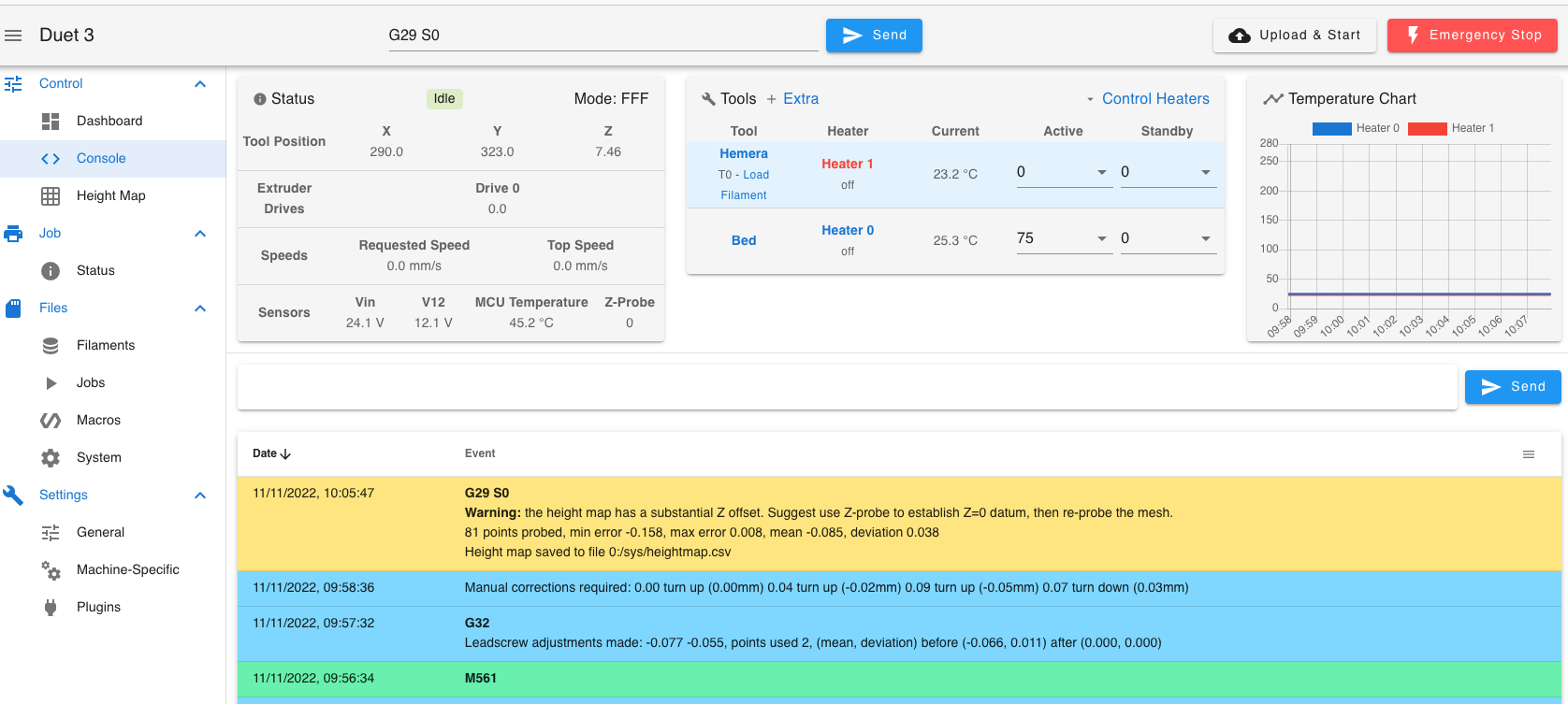
Task: Focus the console command text field
Action: 848,387
